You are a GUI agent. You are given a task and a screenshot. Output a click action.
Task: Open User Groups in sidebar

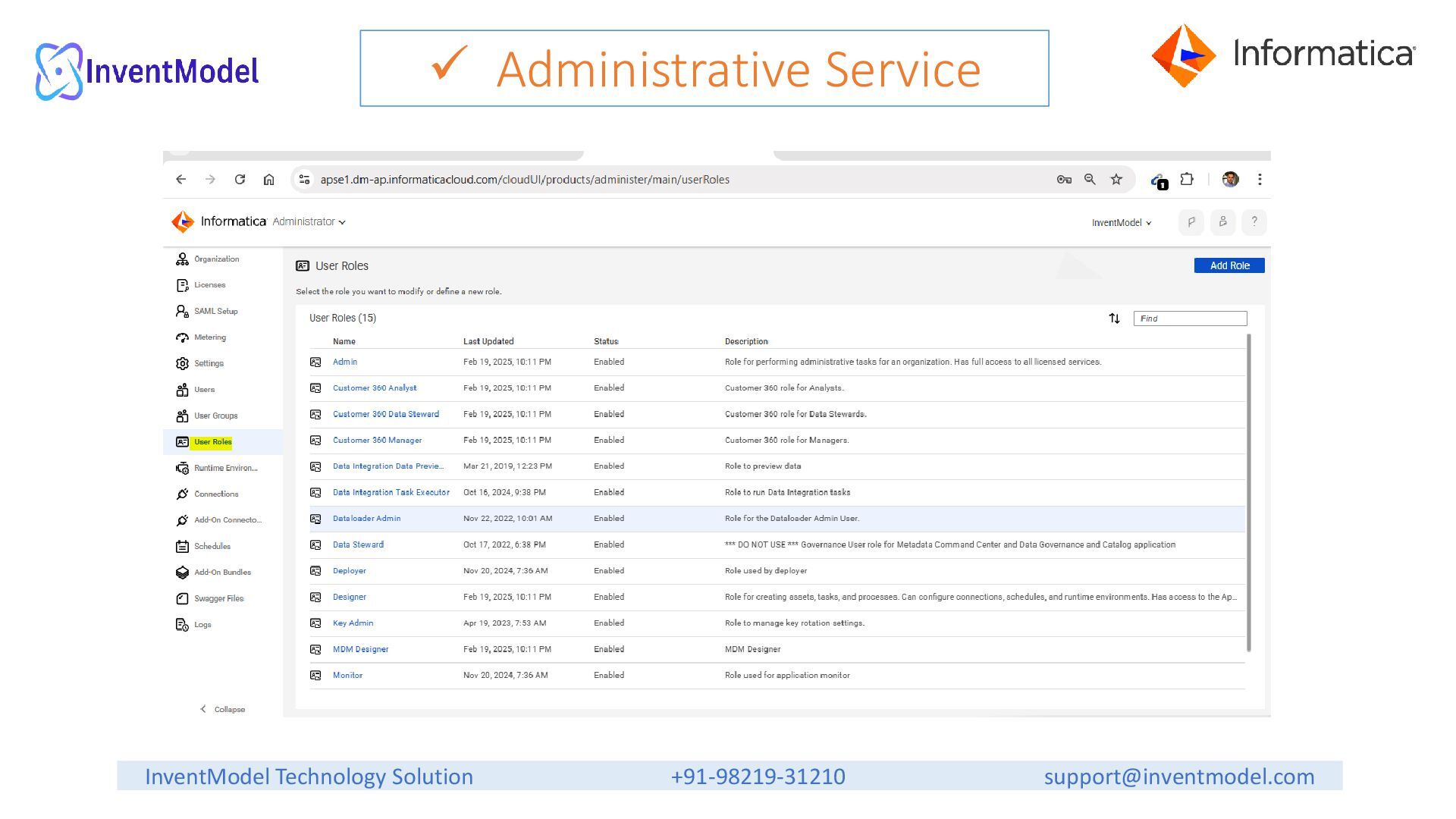(216, 416)
